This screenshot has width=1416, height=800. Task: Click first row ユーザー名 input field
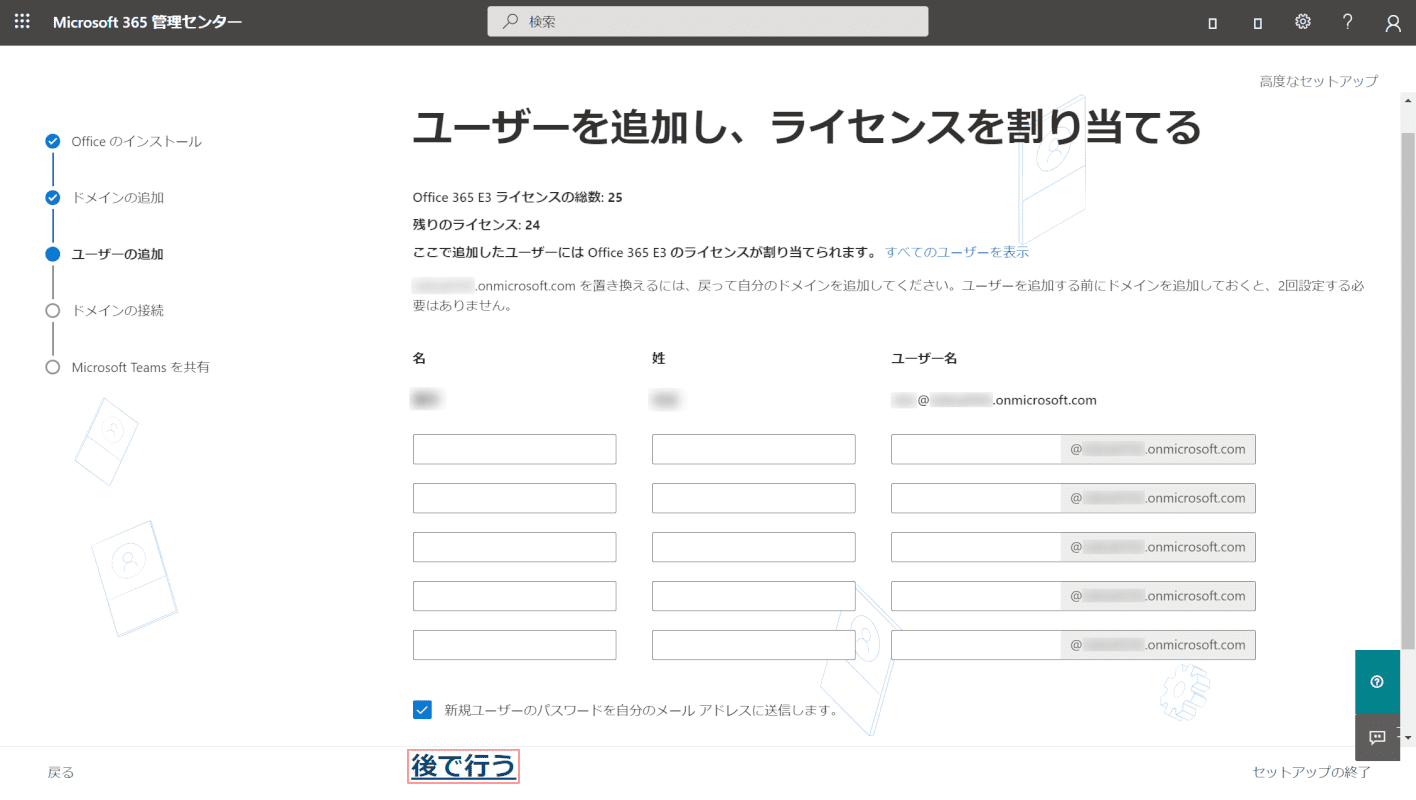point(976,449)
